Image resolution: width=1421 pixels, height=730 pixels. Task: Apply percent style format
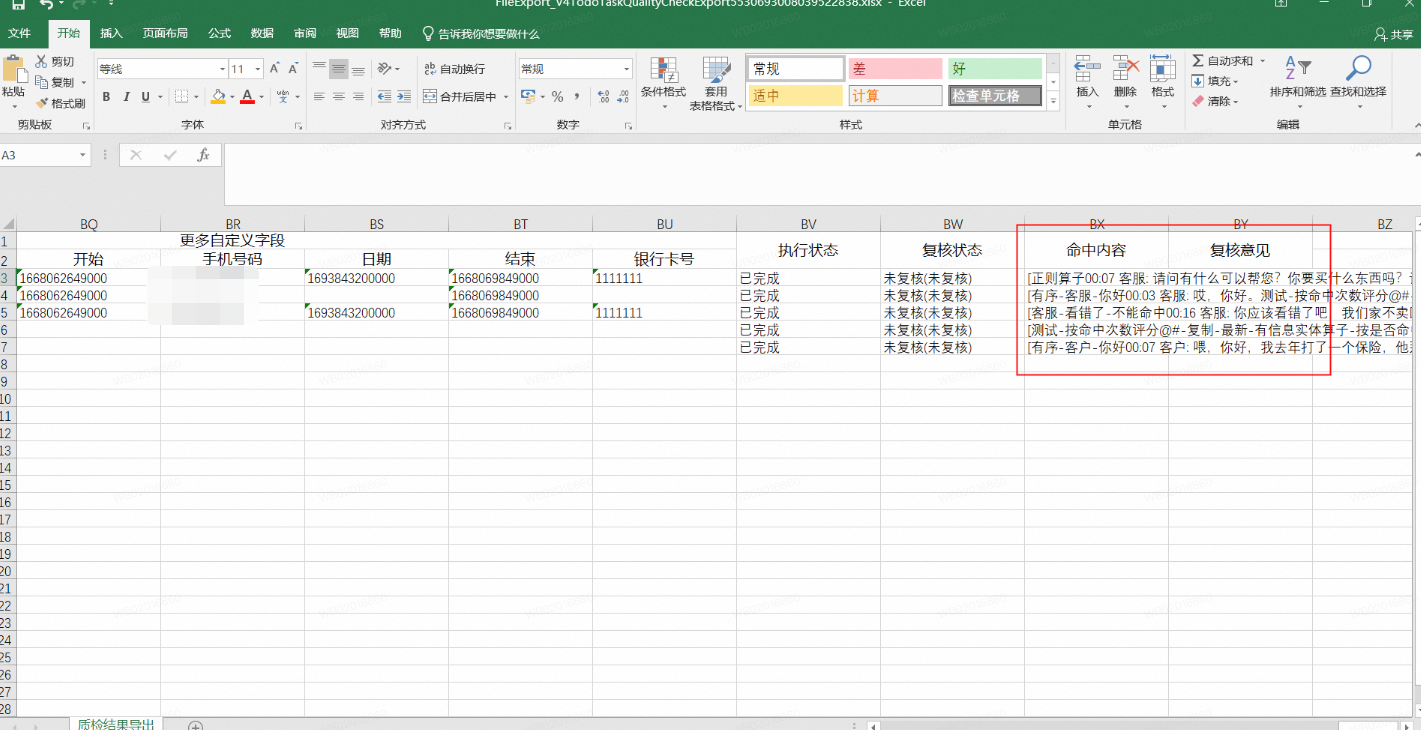[x=557, y=97]
